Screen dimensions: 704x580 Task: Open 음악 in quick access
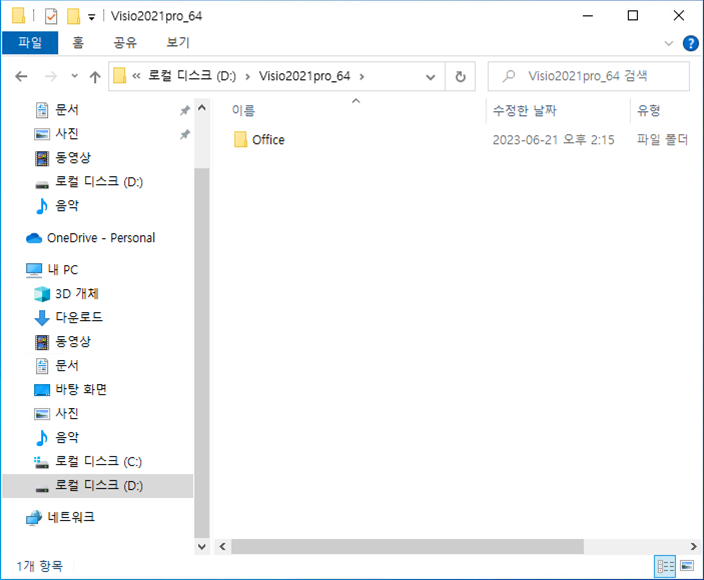[x=57, y=206]
